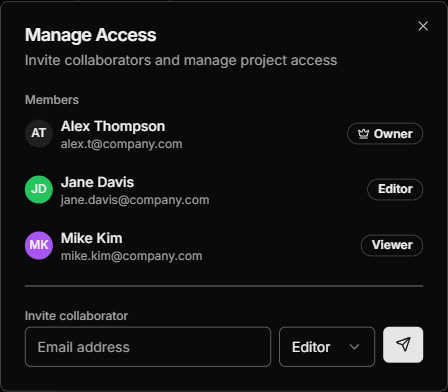The image size is (448, 392).
Task: Select the name Alex Thompson
Action: tap(113, 126)
